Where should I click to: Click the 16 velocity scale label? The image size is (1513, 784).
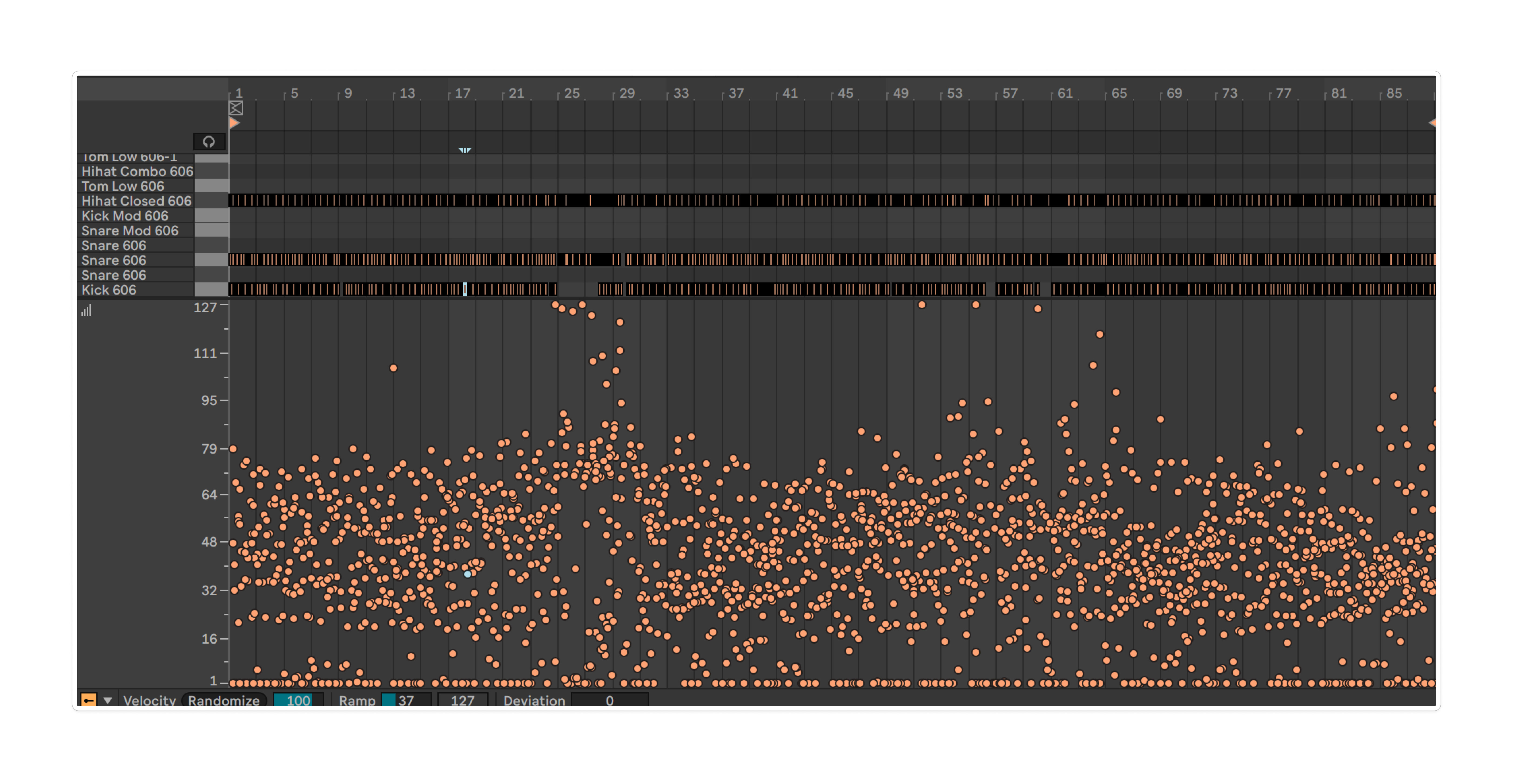tap(209, 638)
